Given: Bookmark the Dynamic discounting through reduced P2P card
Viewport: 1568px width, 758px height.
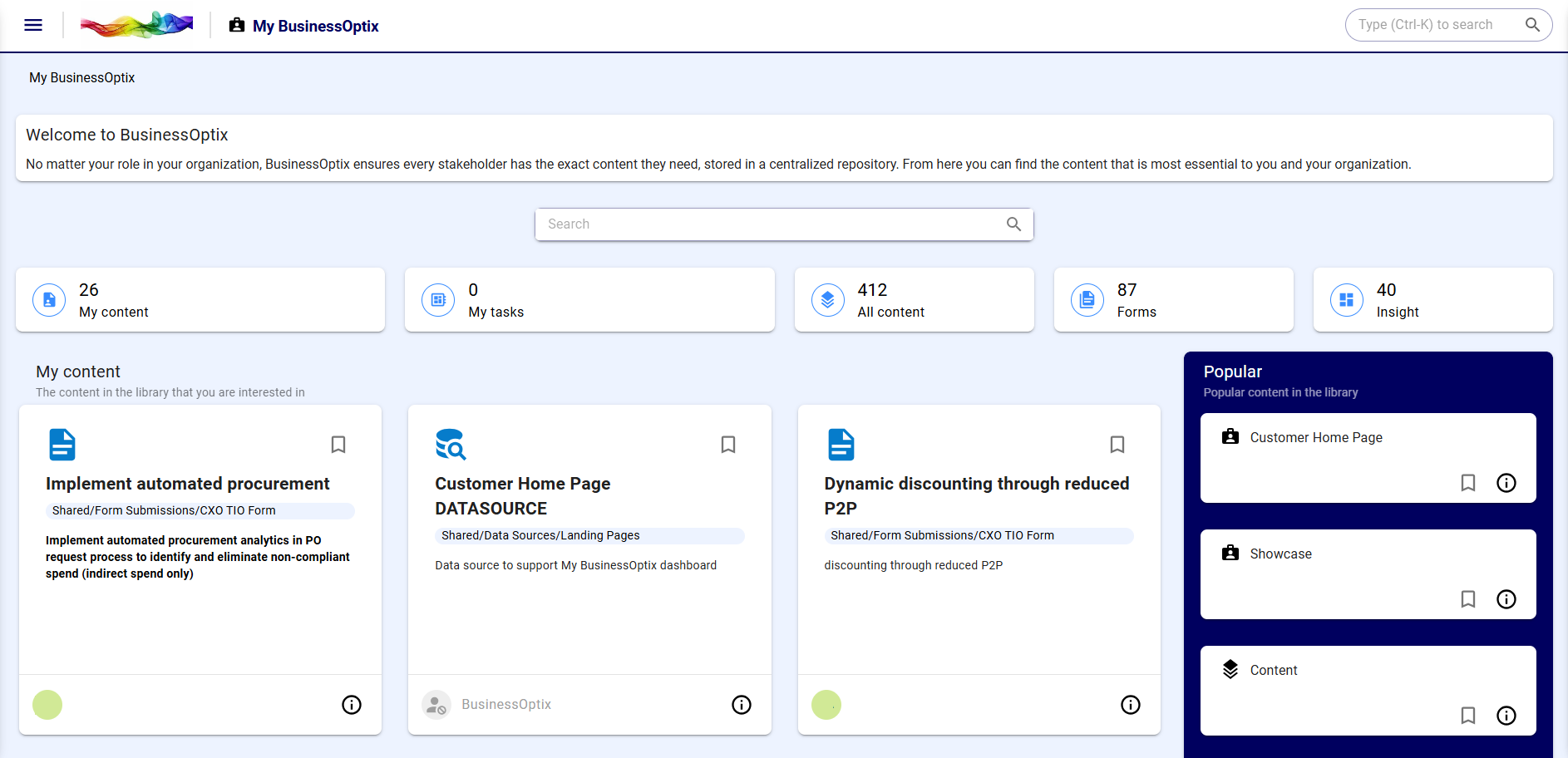Looking at the screenshot, I should [1117, 445].
